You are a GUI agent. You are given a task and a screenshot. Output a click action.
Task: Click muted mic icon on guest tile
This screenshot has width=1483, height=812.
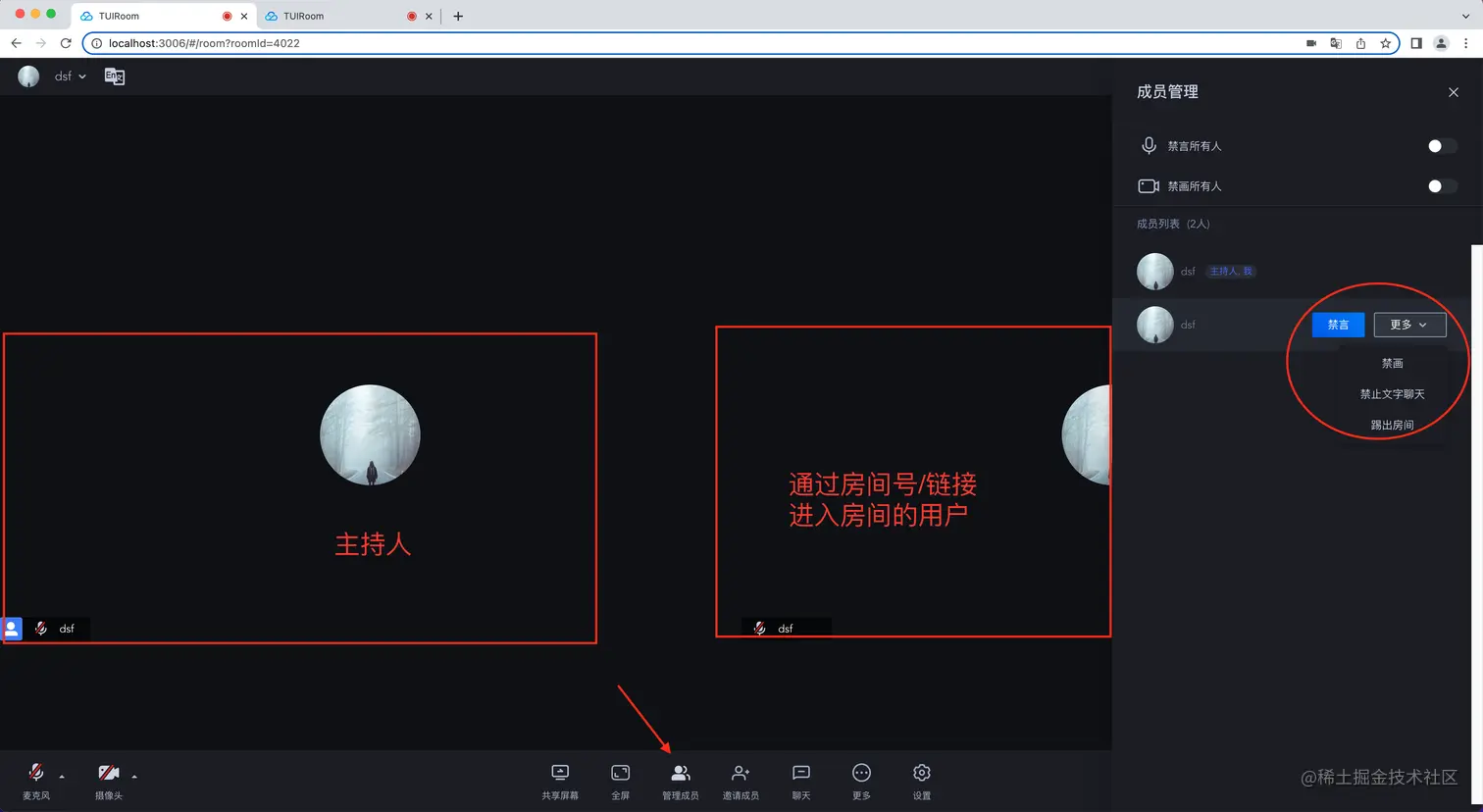[759, 629]
